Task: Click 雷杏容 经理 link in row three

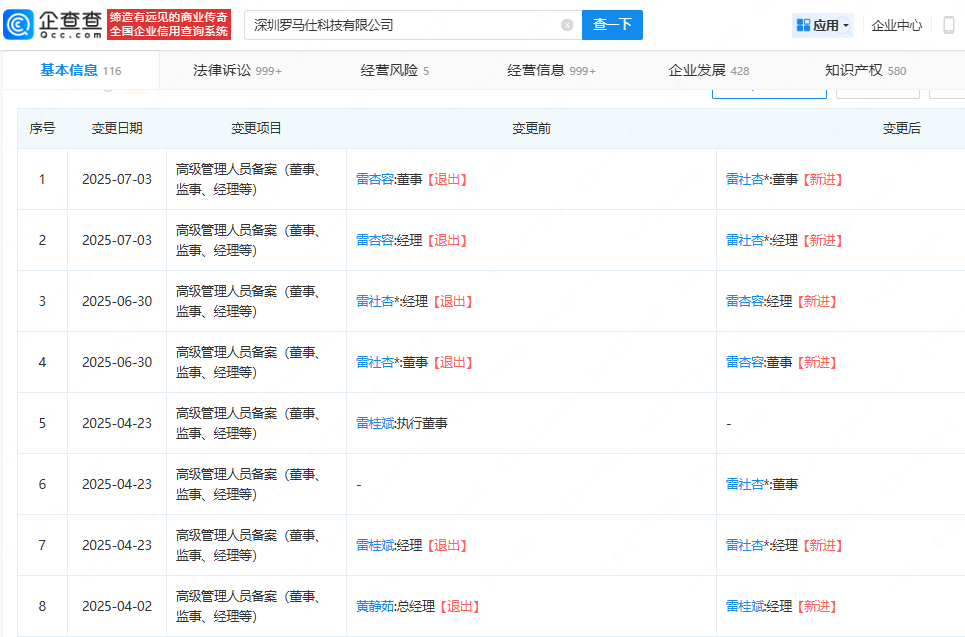Action: (744, 301)
